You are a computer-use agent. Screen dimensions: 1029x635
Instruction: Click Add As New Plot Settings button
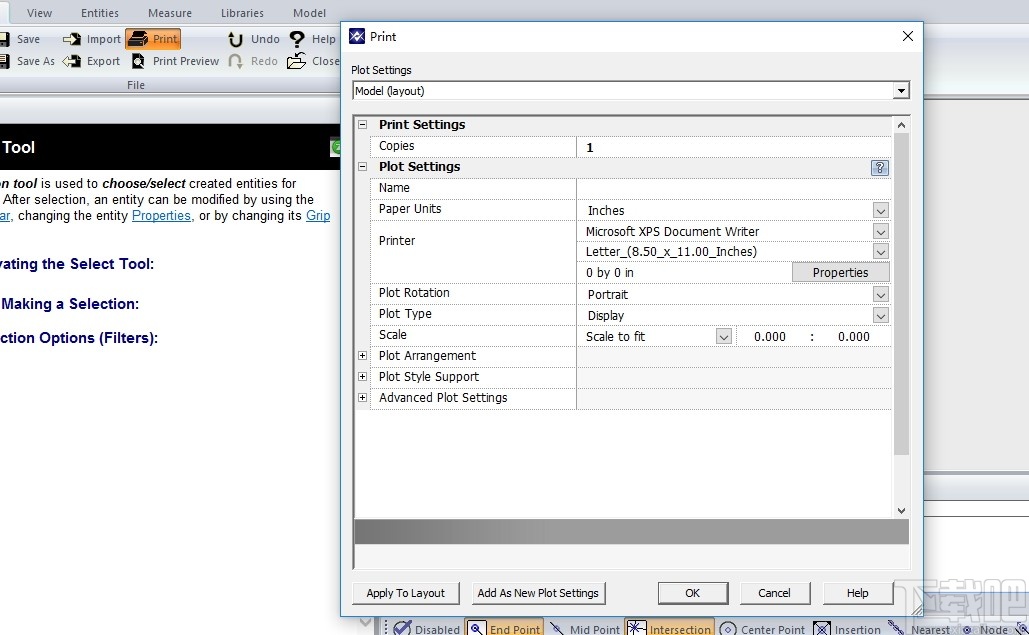click(538, 593)
